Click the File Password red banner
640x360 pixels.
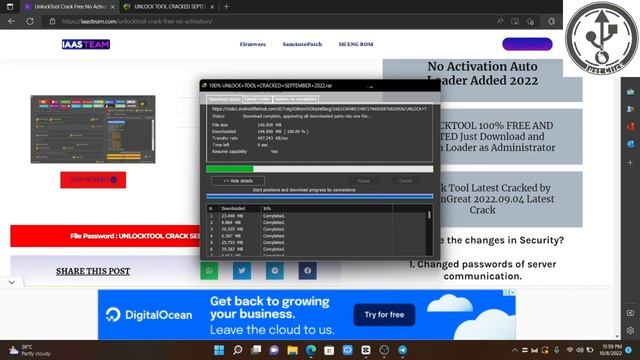tap(105, 236)
